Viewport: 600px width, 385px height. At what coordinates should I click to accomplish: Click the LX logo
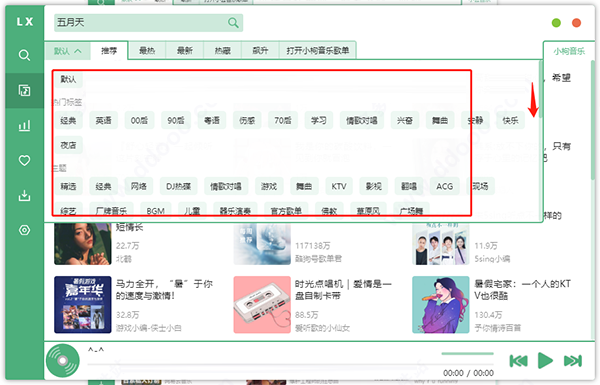24,22
